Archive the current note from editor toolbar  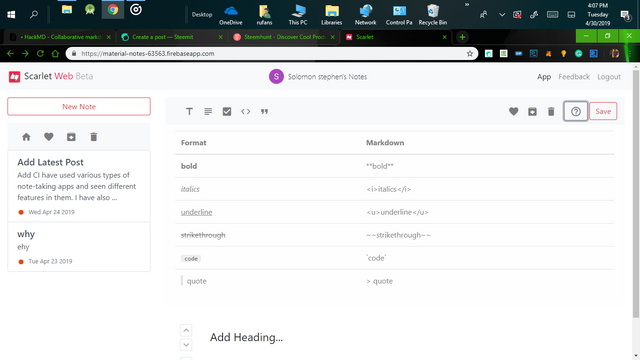532,111
